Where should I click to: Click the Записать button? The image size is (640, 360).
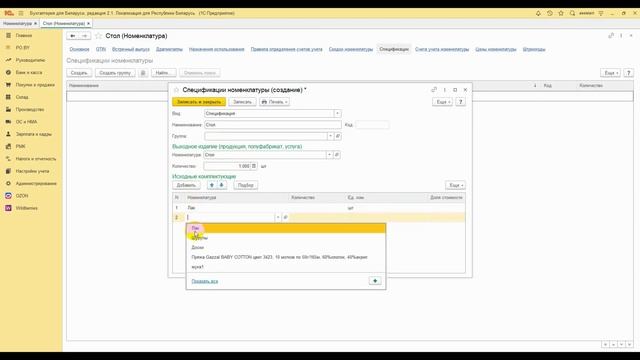pyautogui.click(x=242, y=102)
